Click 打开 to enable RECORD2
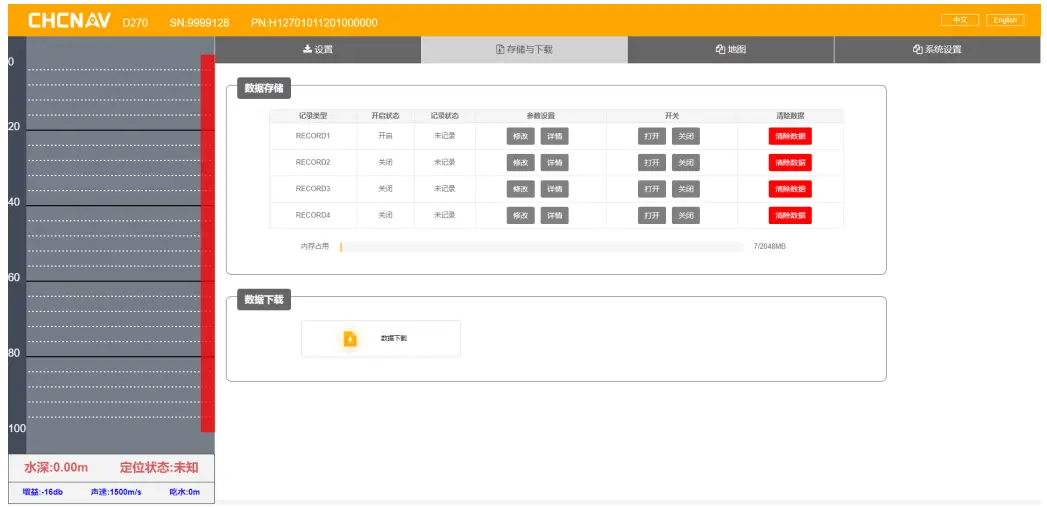The height and width of the screenshot is (507, 1047). (652, 162)
